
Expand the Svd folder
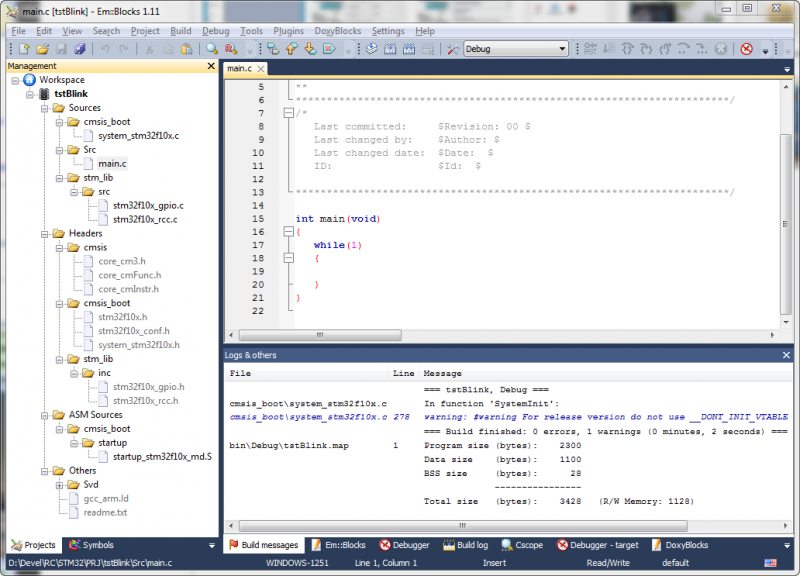coord(60,485)
